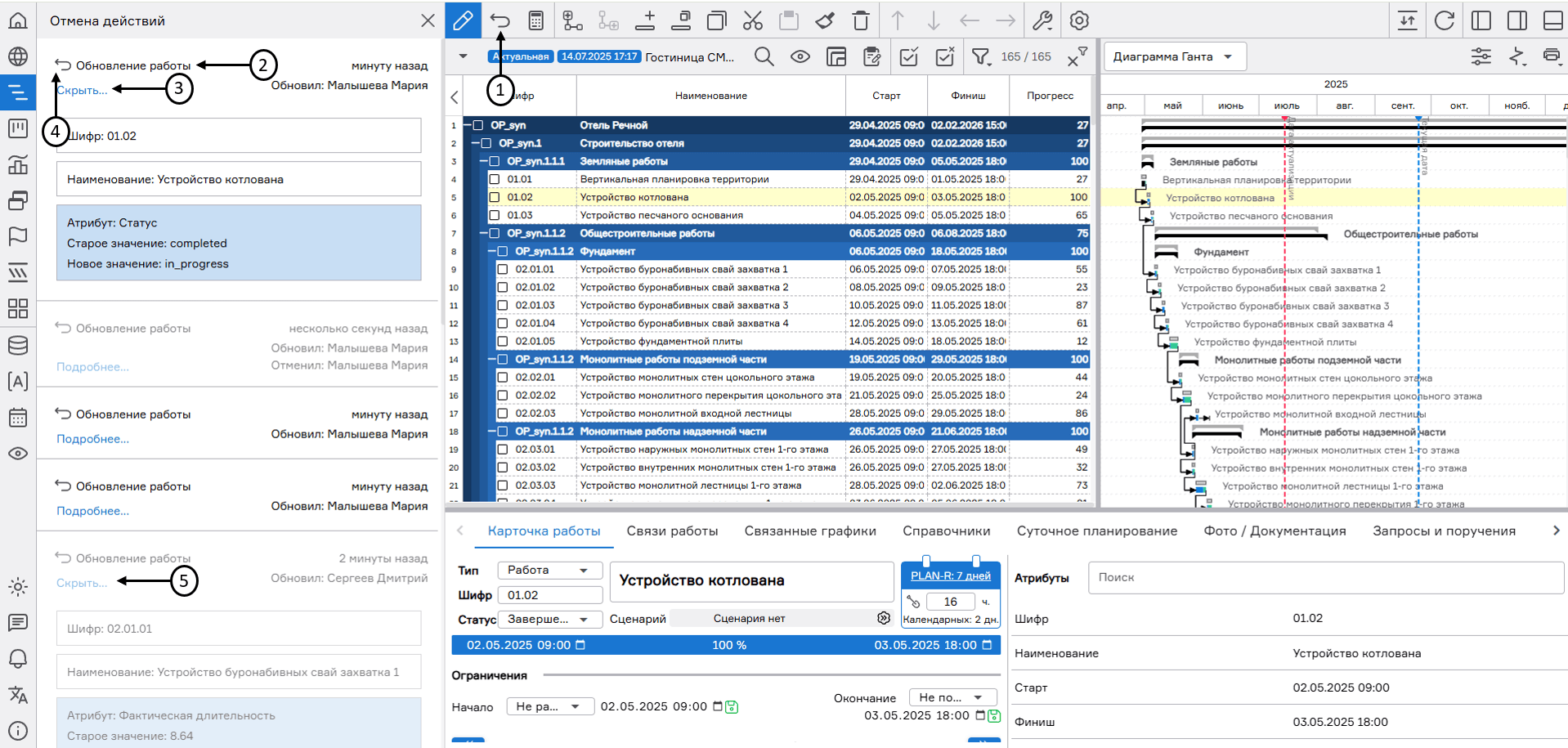Expand the Статус dropdown in work card
This screenshot has height=748, width=1568.
click(549, 619)
